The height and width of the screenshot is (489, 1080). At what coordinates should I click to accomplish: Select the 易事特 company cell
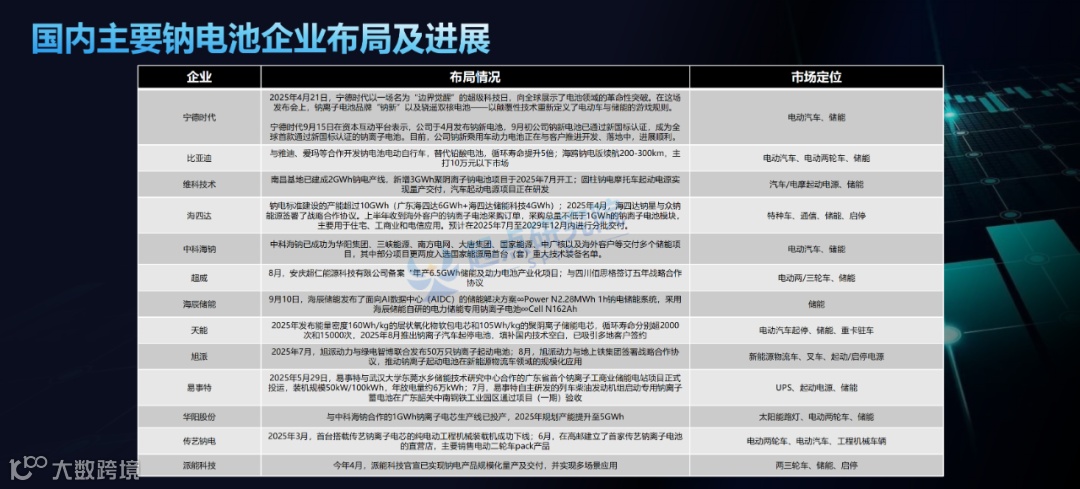pyautogui.click(x=199, y=388)
